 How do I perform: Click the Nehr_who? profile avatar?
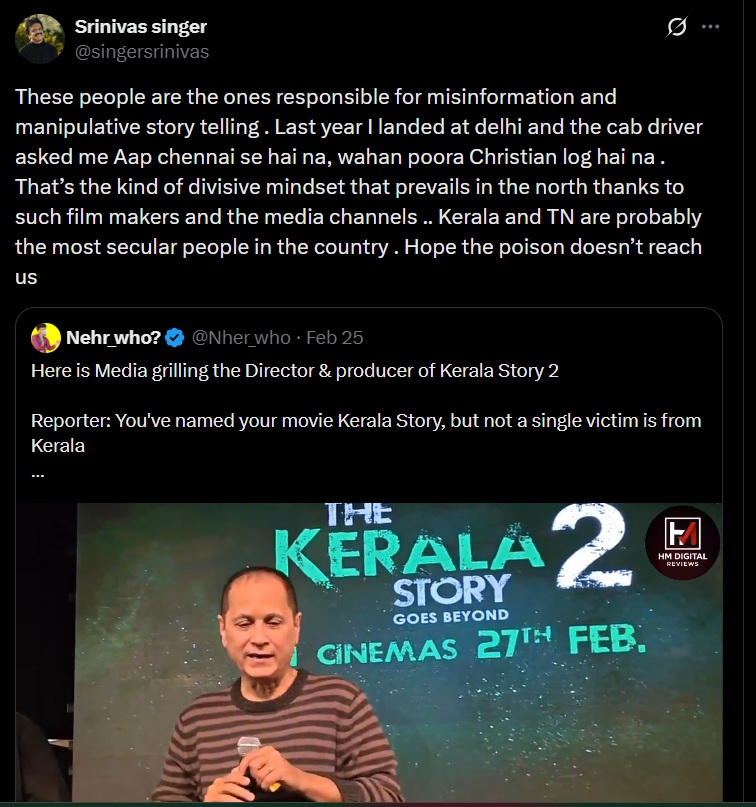tap(45, 338)
